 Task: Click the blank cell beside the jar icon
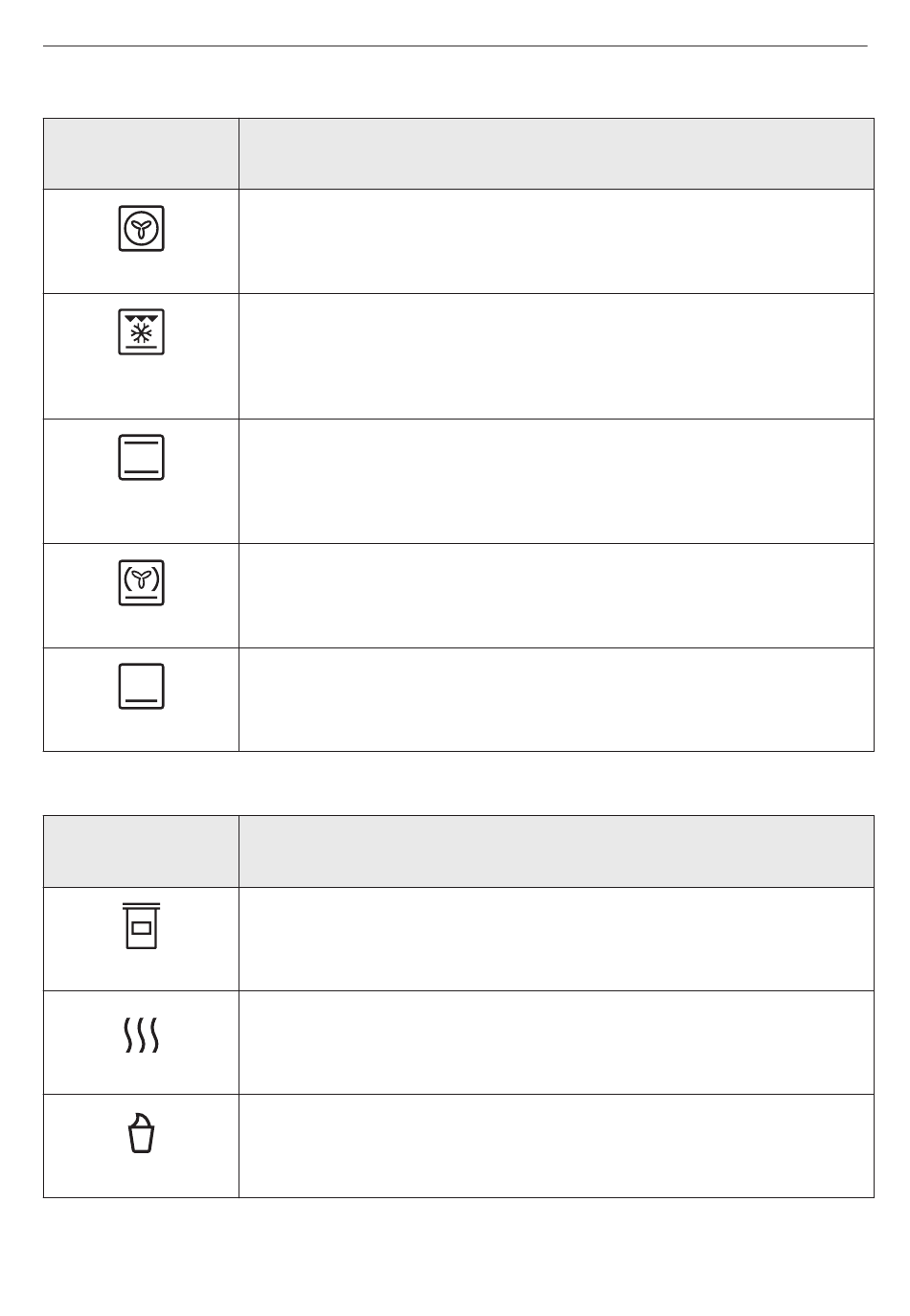(x=557, y=939)
